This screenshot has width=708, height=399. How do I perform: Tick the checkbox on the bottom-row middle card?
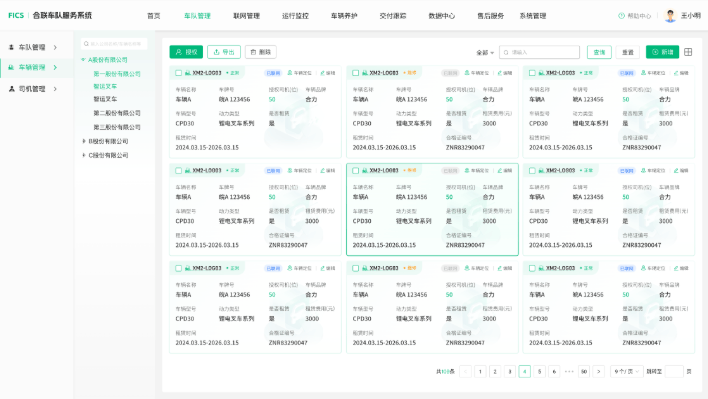(x=355, y=268)
